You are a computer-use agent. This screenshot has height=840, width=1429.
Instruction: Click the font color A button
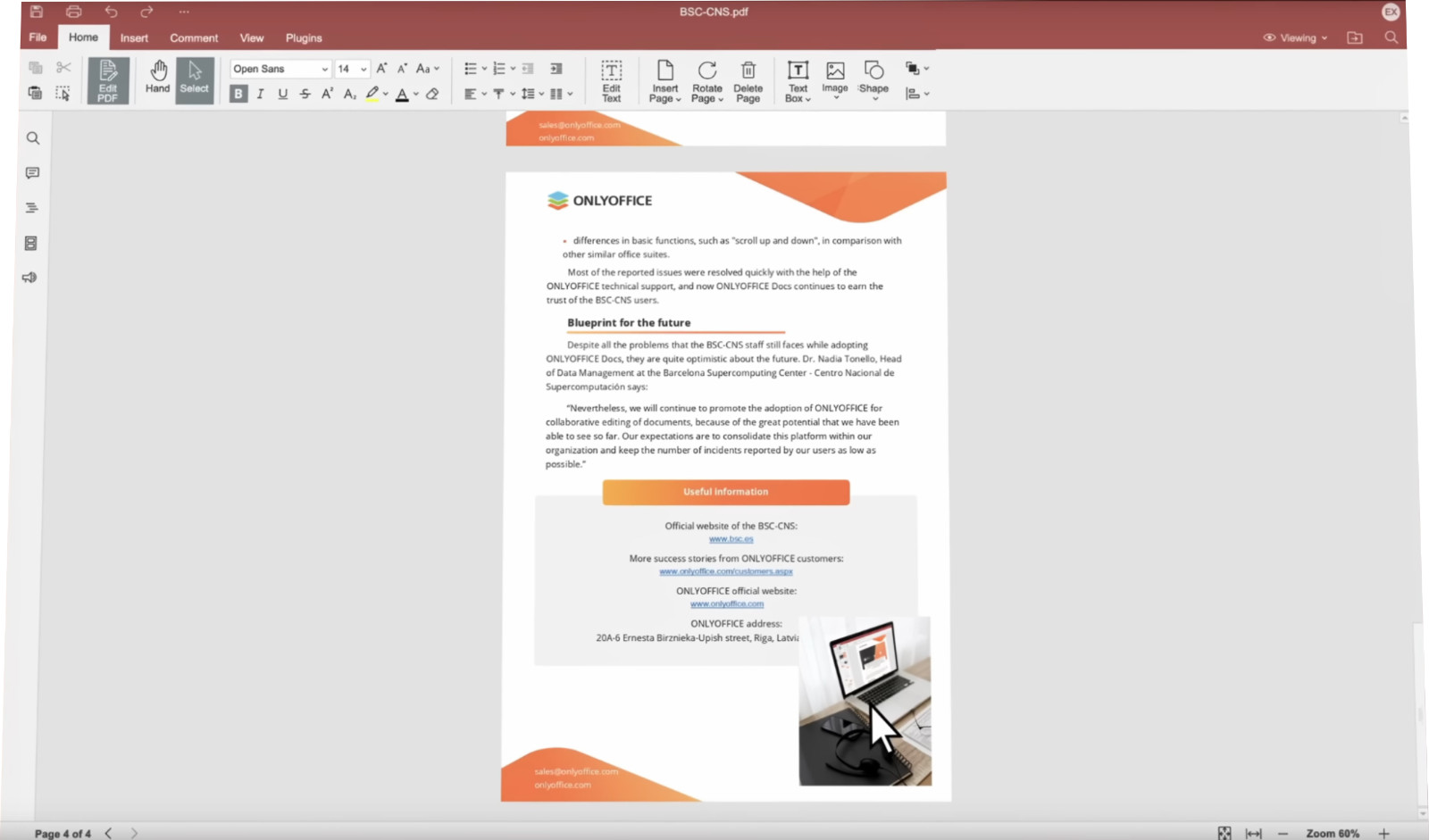pyautogui.click(x=403, y=94)
